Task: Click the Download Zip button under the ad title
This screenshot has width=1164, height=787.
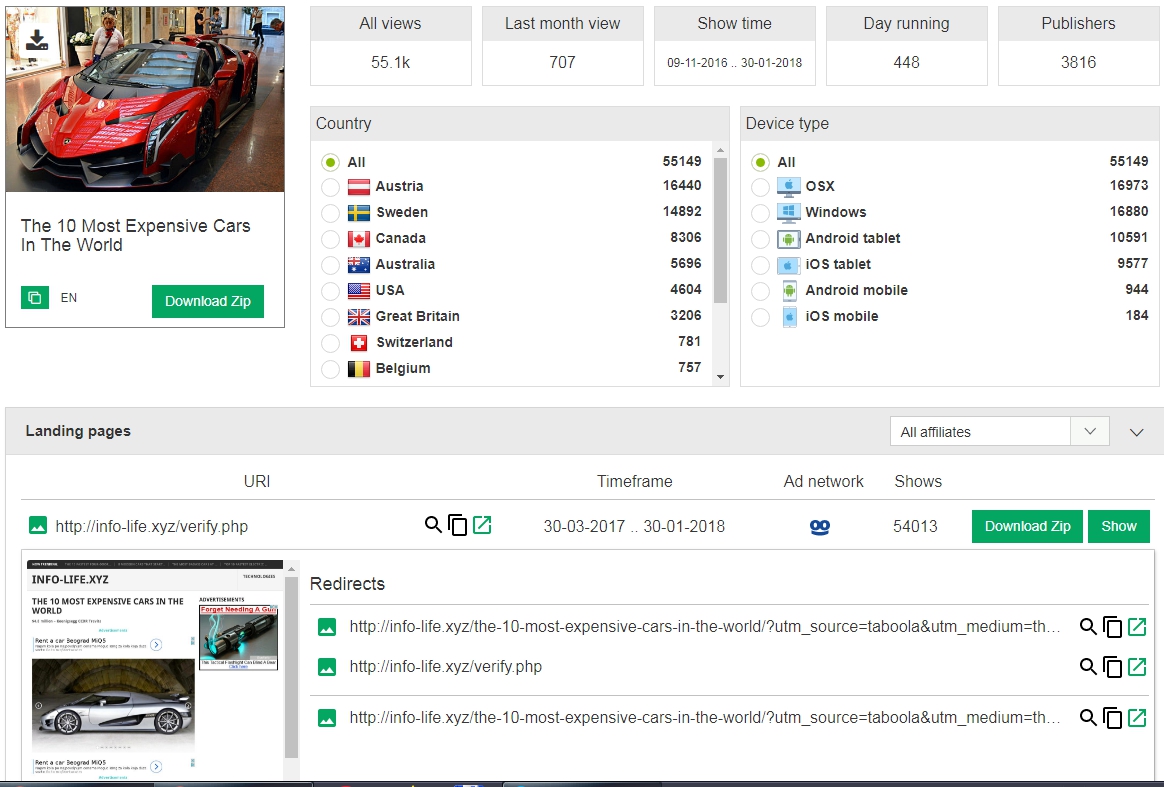Action: (208, 301)
